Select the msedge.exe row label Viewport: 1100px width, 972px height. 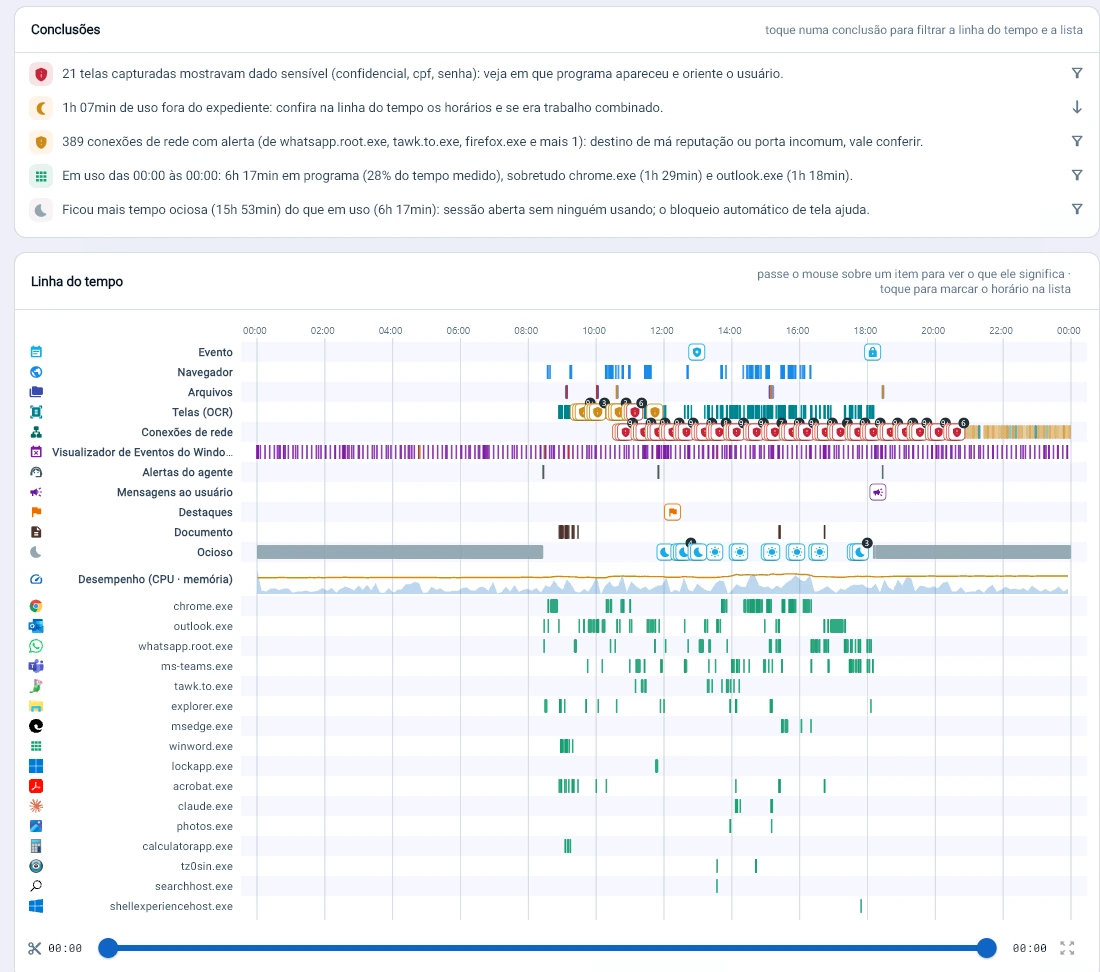(x=202, y=727)
